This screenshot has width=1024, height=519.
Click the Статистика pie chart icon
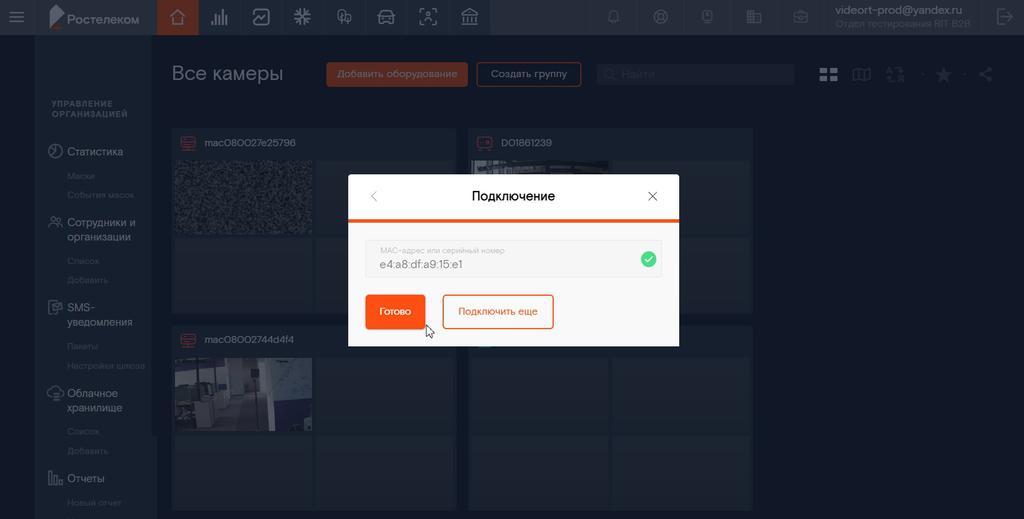pos(56,151)
